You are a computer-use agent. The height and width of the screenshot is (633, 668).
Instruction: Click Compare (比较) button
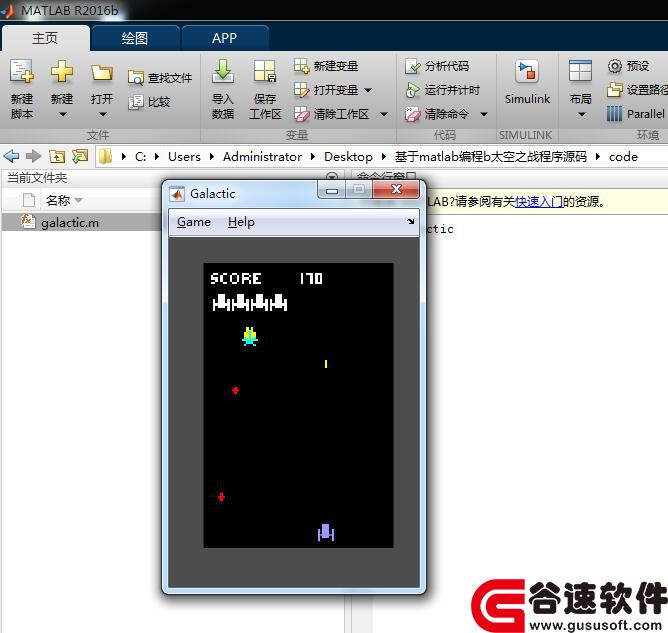tap(149, 102)
